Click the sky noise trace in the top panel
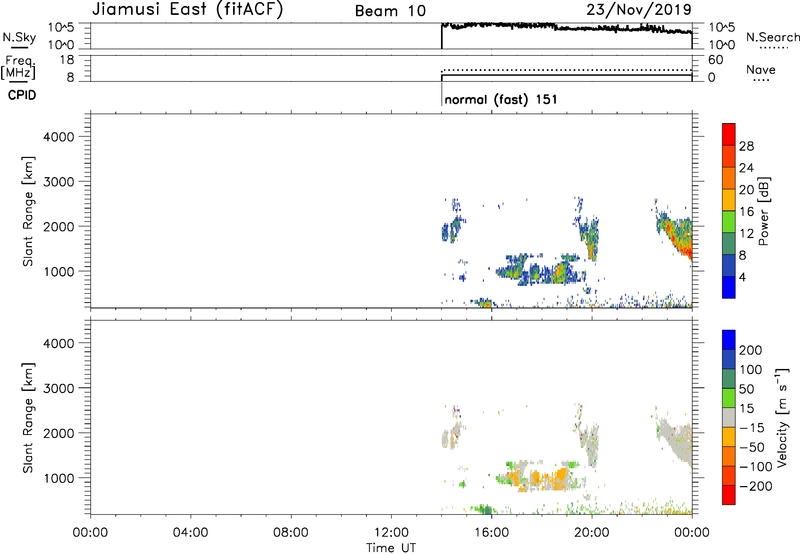 click(x=566, y=27)
